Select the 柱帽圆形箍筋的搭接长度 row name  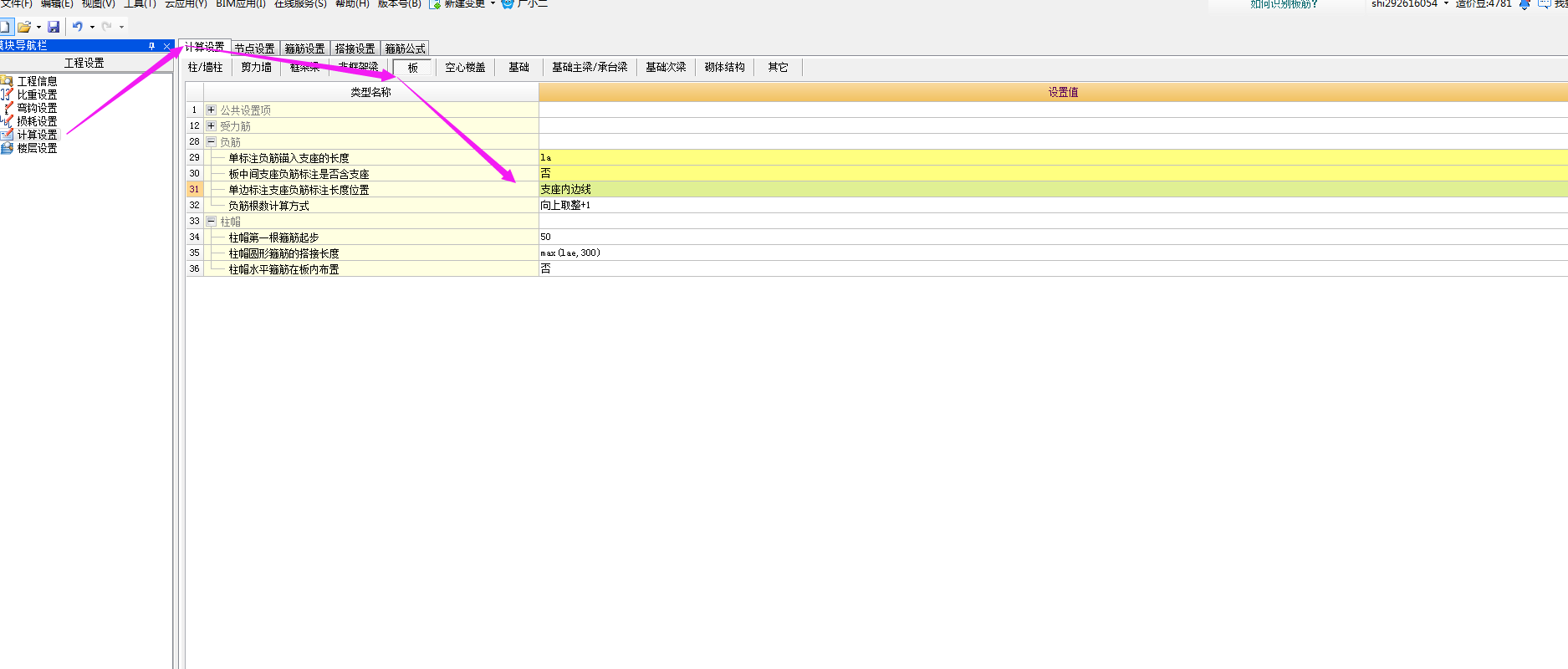[283, 253]
